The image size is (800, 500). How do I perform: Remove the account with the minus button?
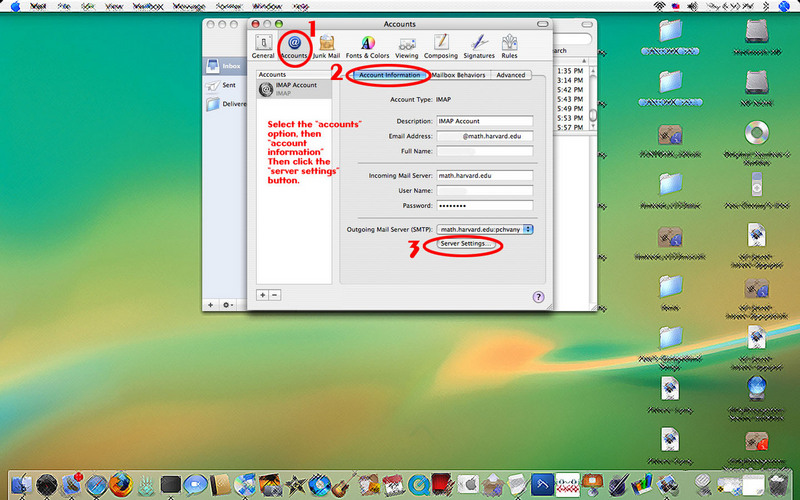275,295
